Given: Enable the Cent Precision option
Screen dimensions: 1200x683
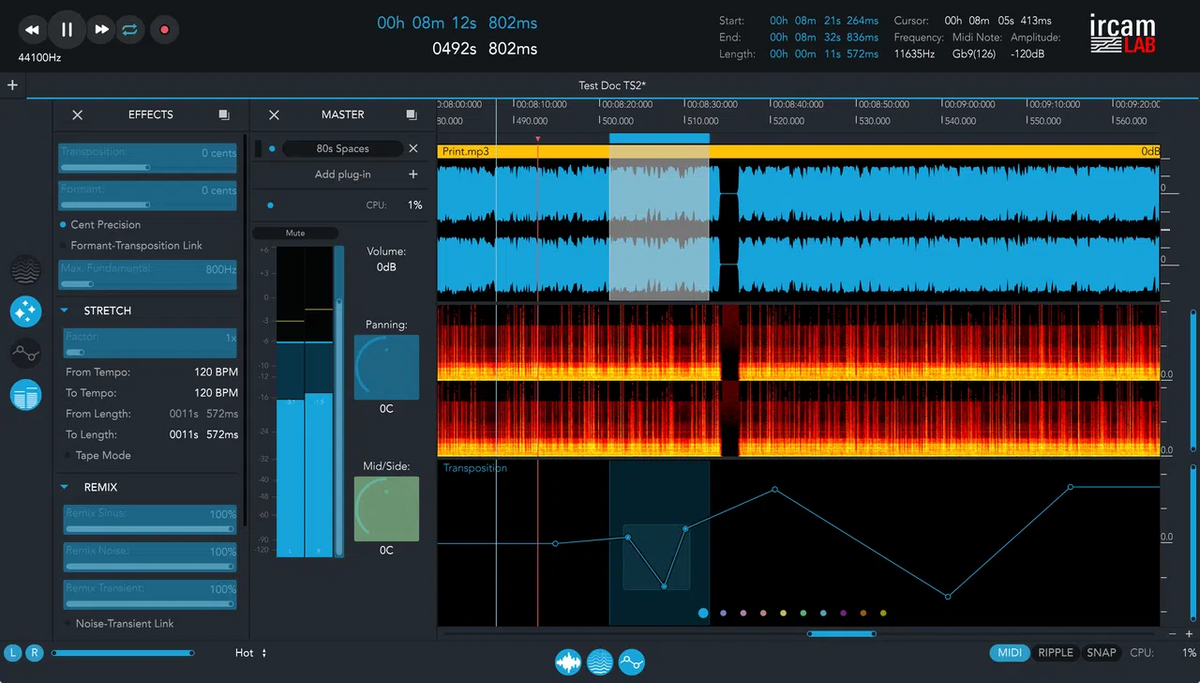Looking at the screenshot, I should pyautogui.click(x=62, y=224).
